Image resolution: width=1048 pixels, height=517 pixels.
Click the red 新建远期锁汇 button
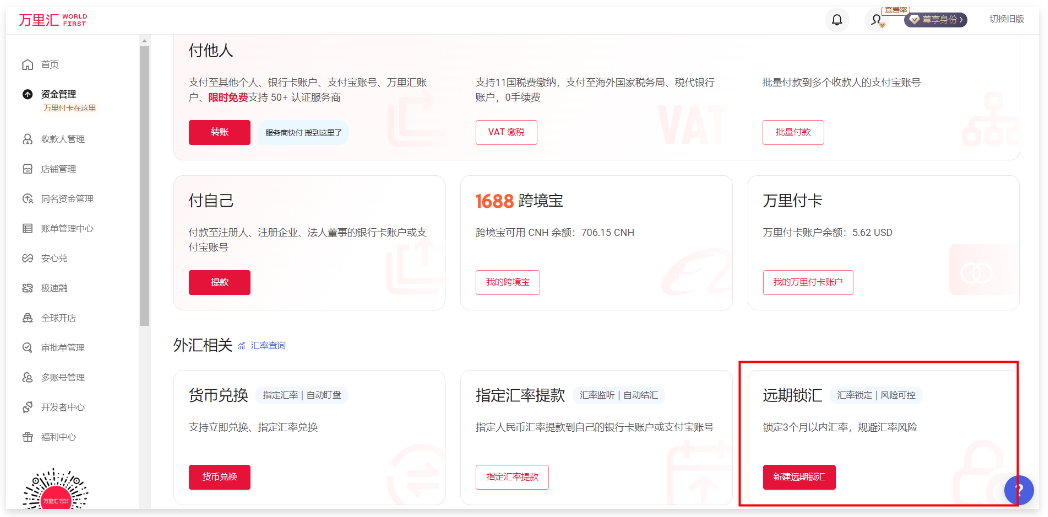click(x=799, y=478)
